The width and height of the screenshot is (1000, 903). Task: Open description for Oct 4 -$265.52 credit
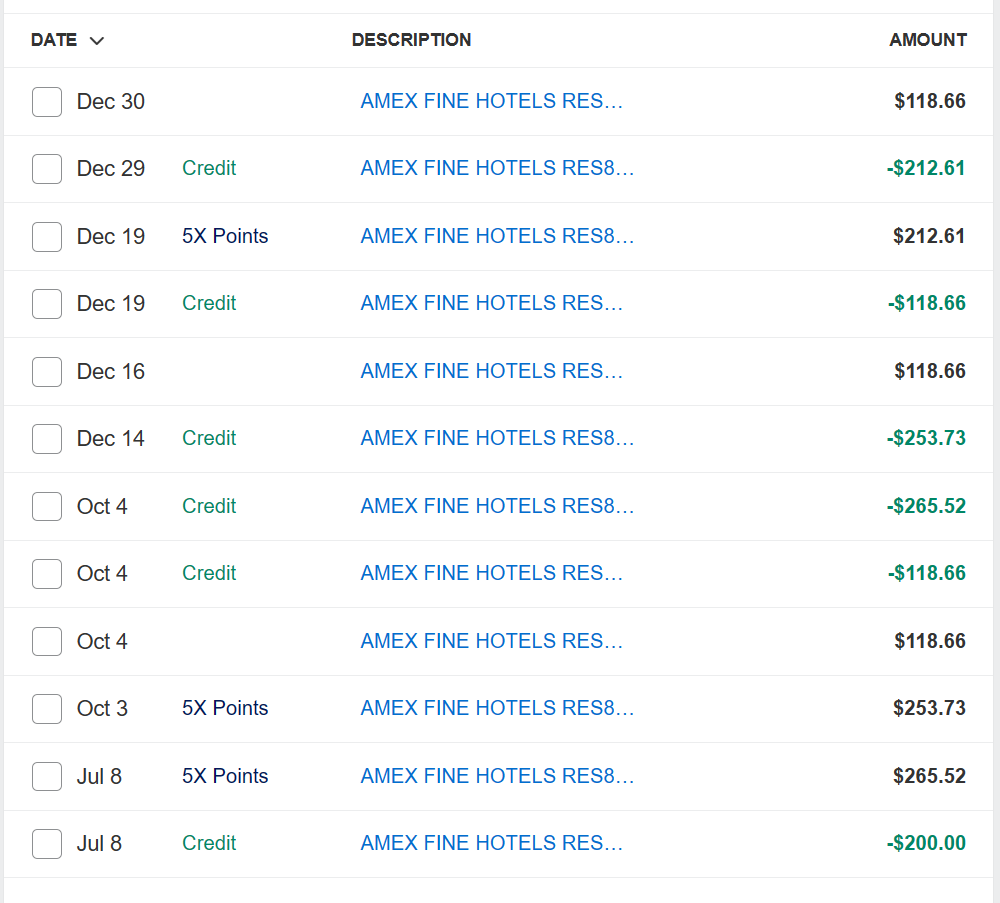coord(497,506)
